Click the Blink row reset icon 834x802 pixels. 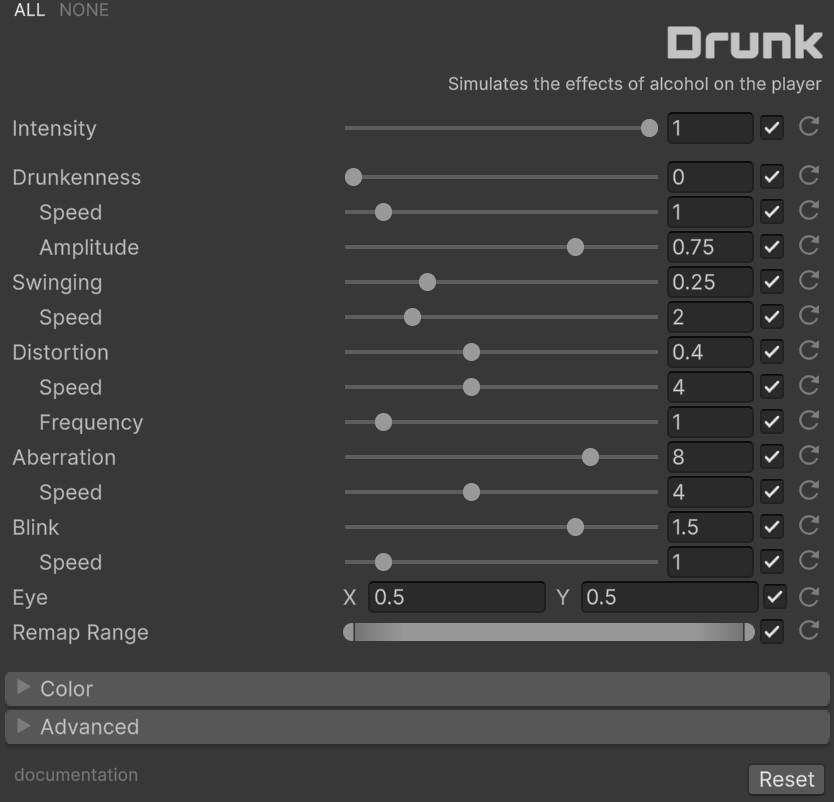point(809,526)
